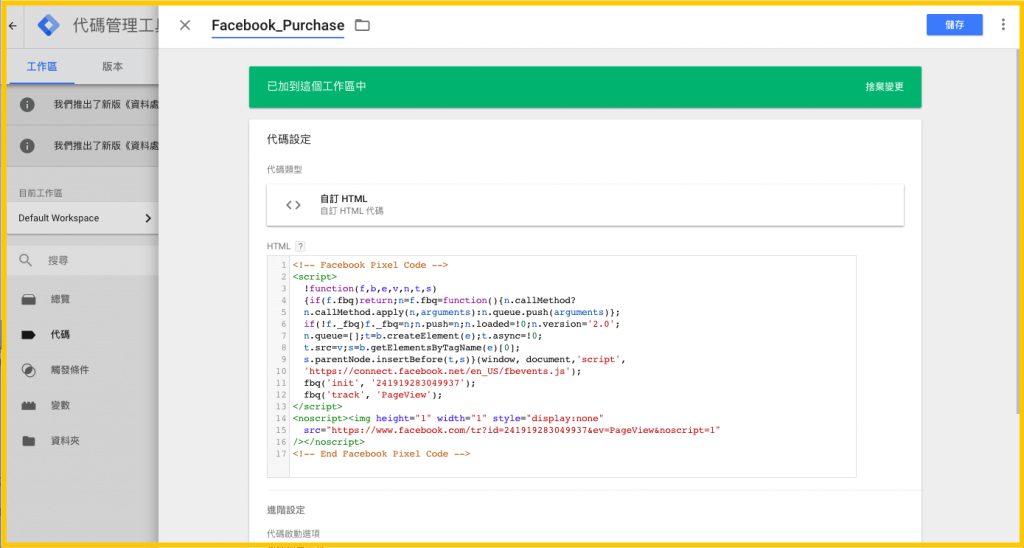Screen dimensions: 1024x548
Task: Click the 目前工作區 label
Action: tap(40, 193)
